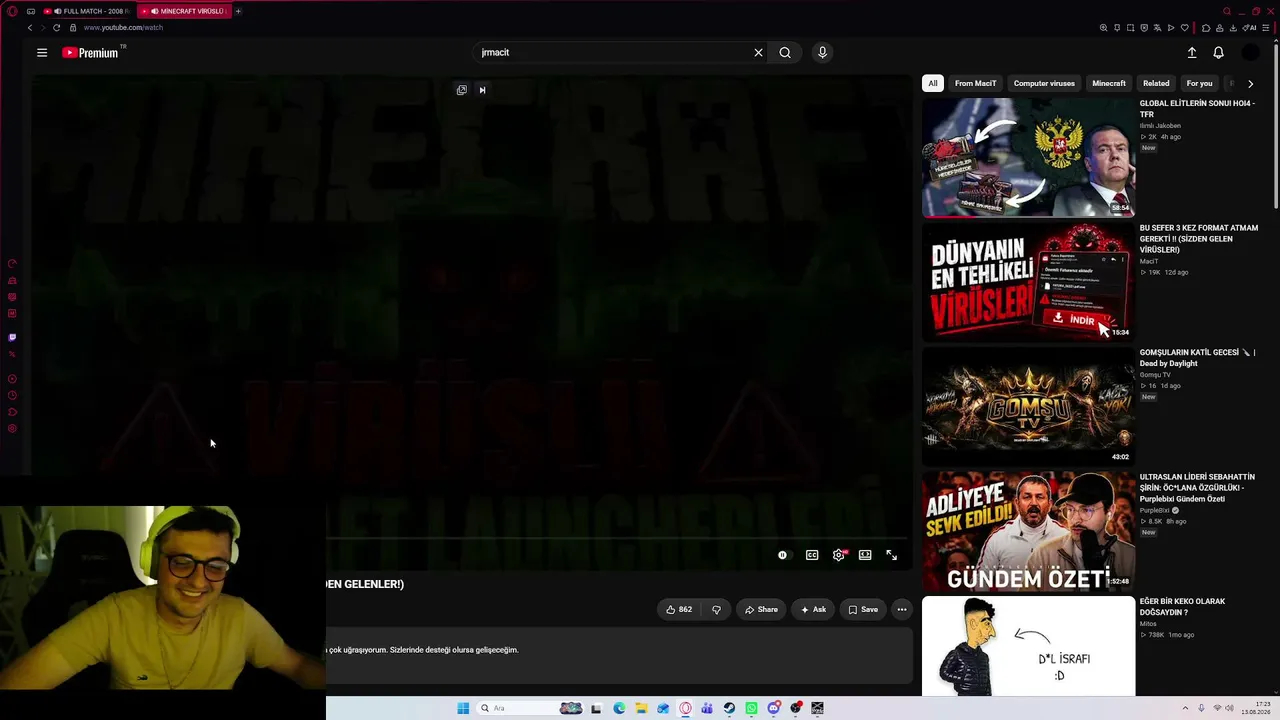This screenshot has width=1280, height=720.
Task: Open BU SEFER 3 KEZ FORMAT video title
Action: [1199, 239]
